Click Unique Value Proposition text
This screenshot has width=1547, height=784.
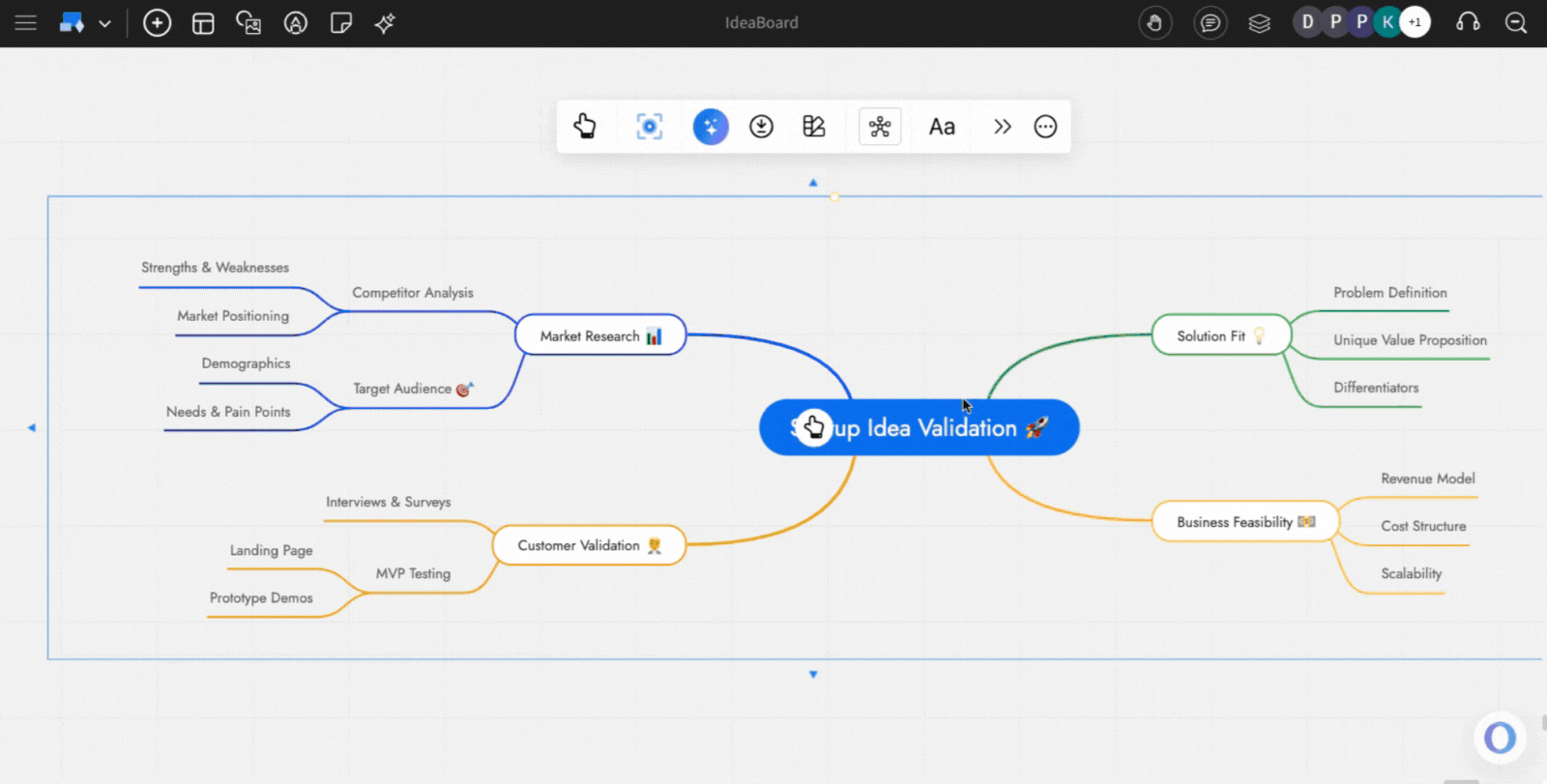coord(1410,340)
